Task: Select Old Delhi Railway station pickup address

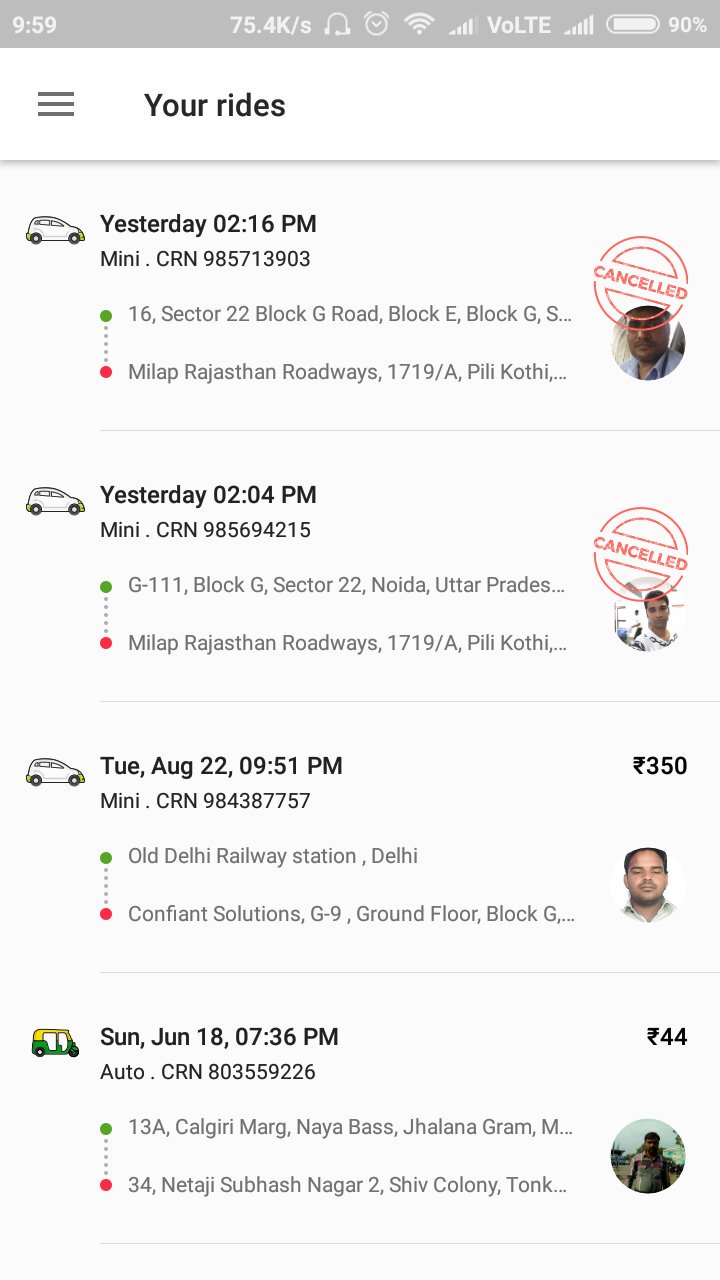Action: tap(273, 856)
